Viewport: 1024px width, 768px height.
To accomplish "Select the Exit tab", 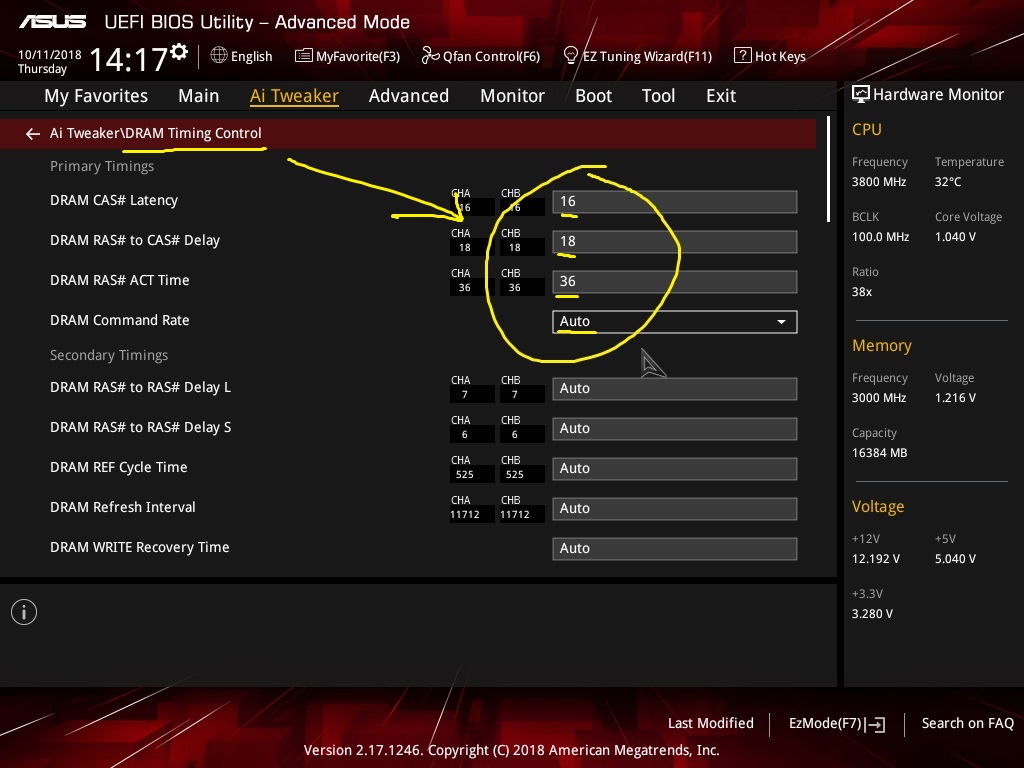I will [x=721, y=96].
